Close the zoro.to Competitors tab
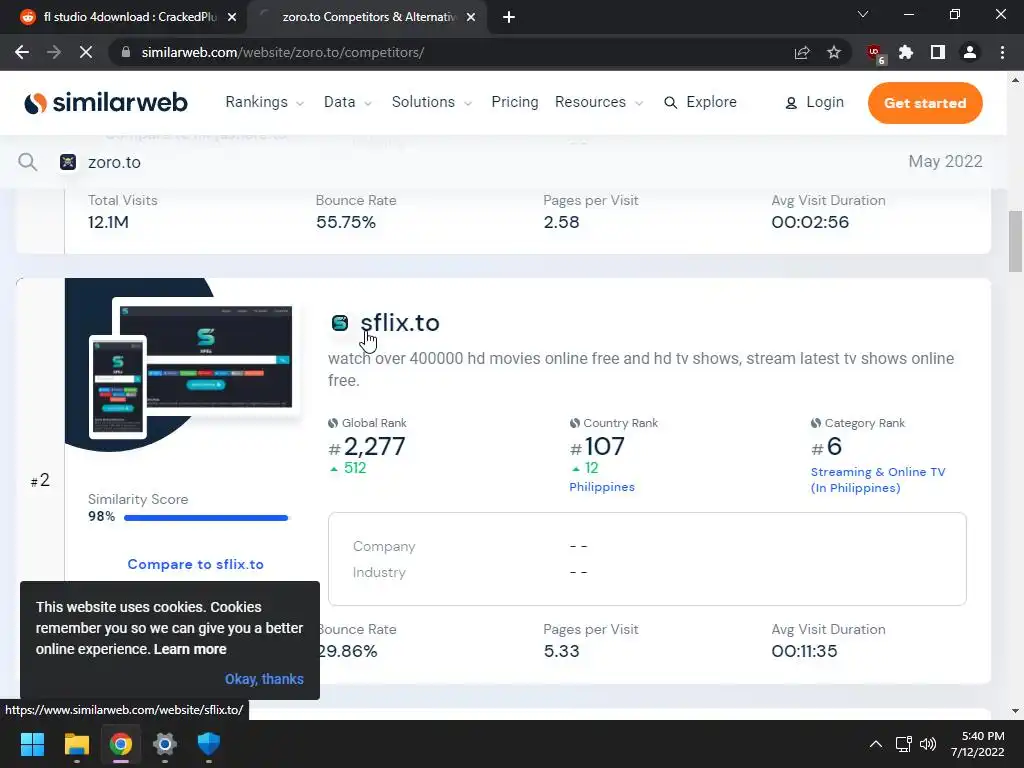 tap(471, 17)
